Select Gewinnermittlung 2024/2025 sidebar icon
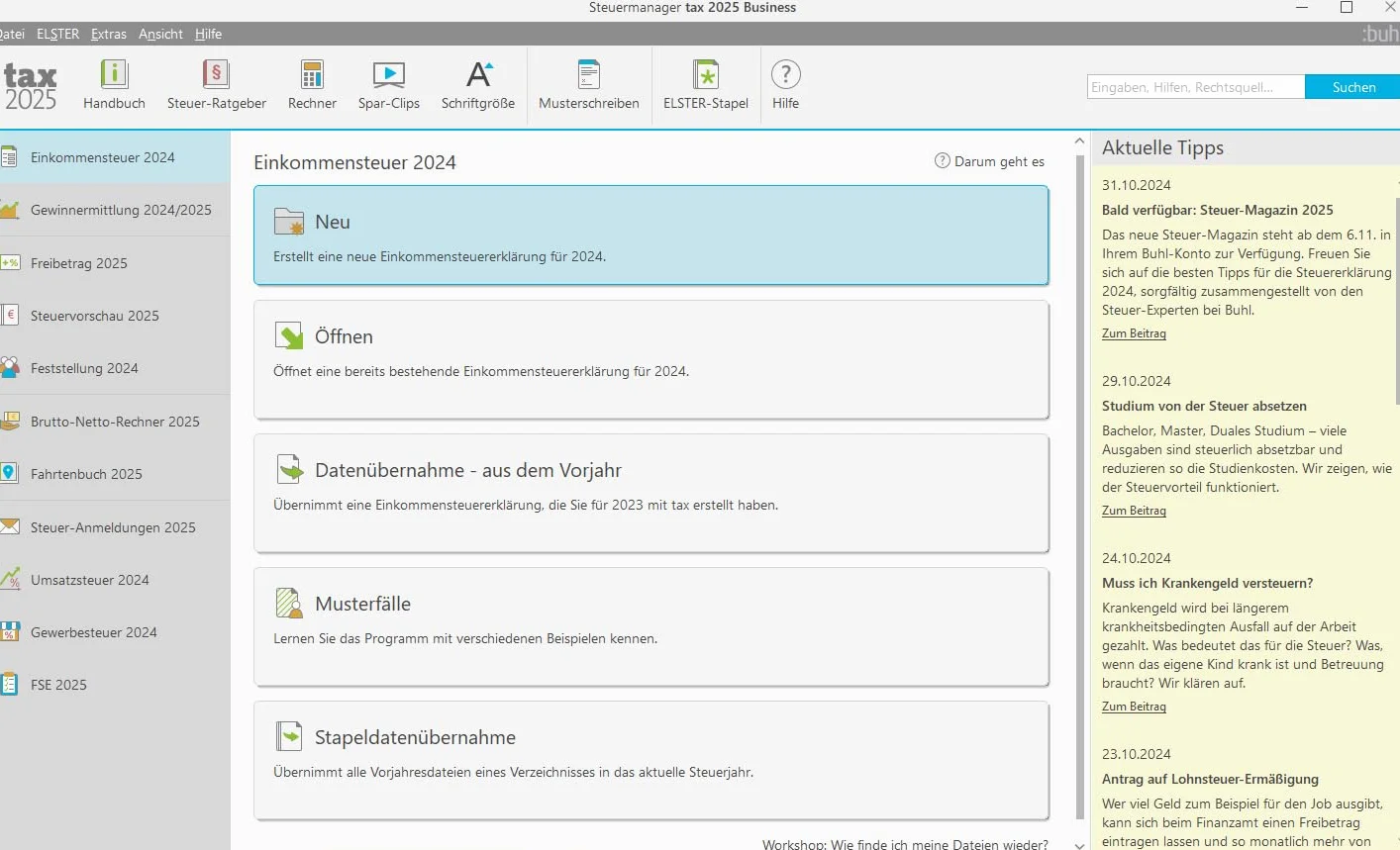The width and height of the screenshot is (1400, 850). click(x=9, y=210)
